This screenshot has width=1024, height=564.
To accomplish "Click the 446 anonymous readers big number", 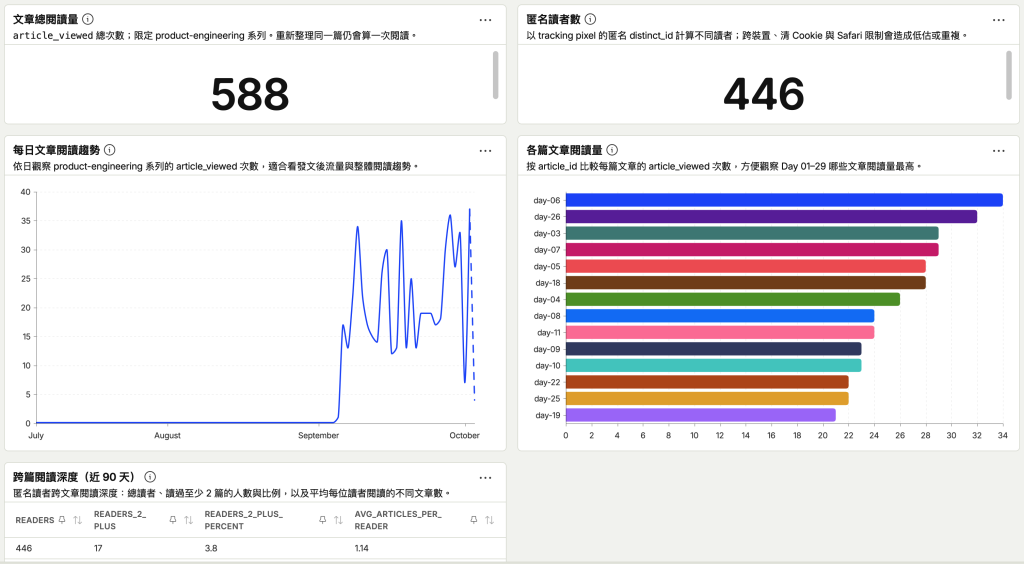I will (x=763, y=94).
